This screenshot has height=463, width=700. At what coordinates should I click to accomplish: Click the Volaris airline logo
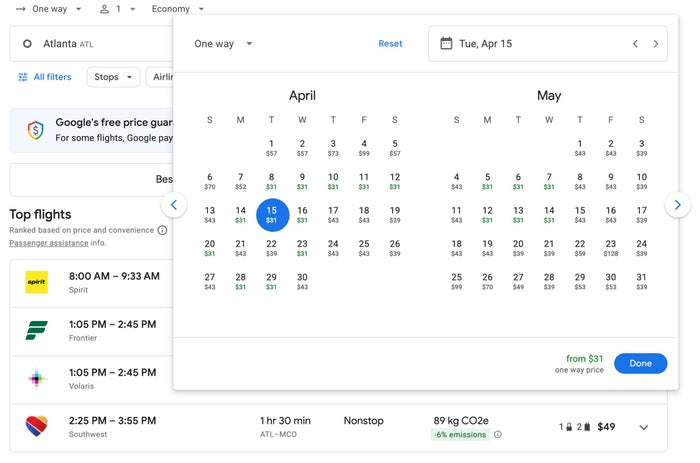pos(37,379)
